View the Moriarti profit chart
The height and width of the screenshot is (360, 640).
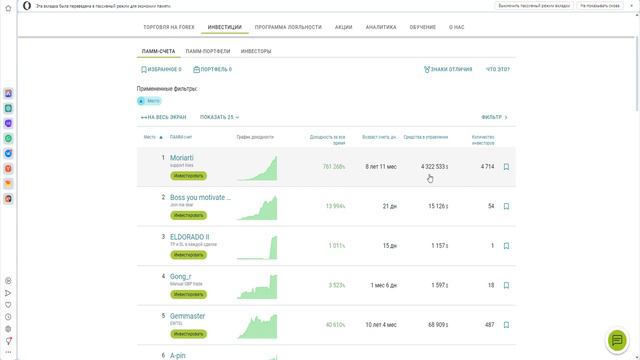257,168
